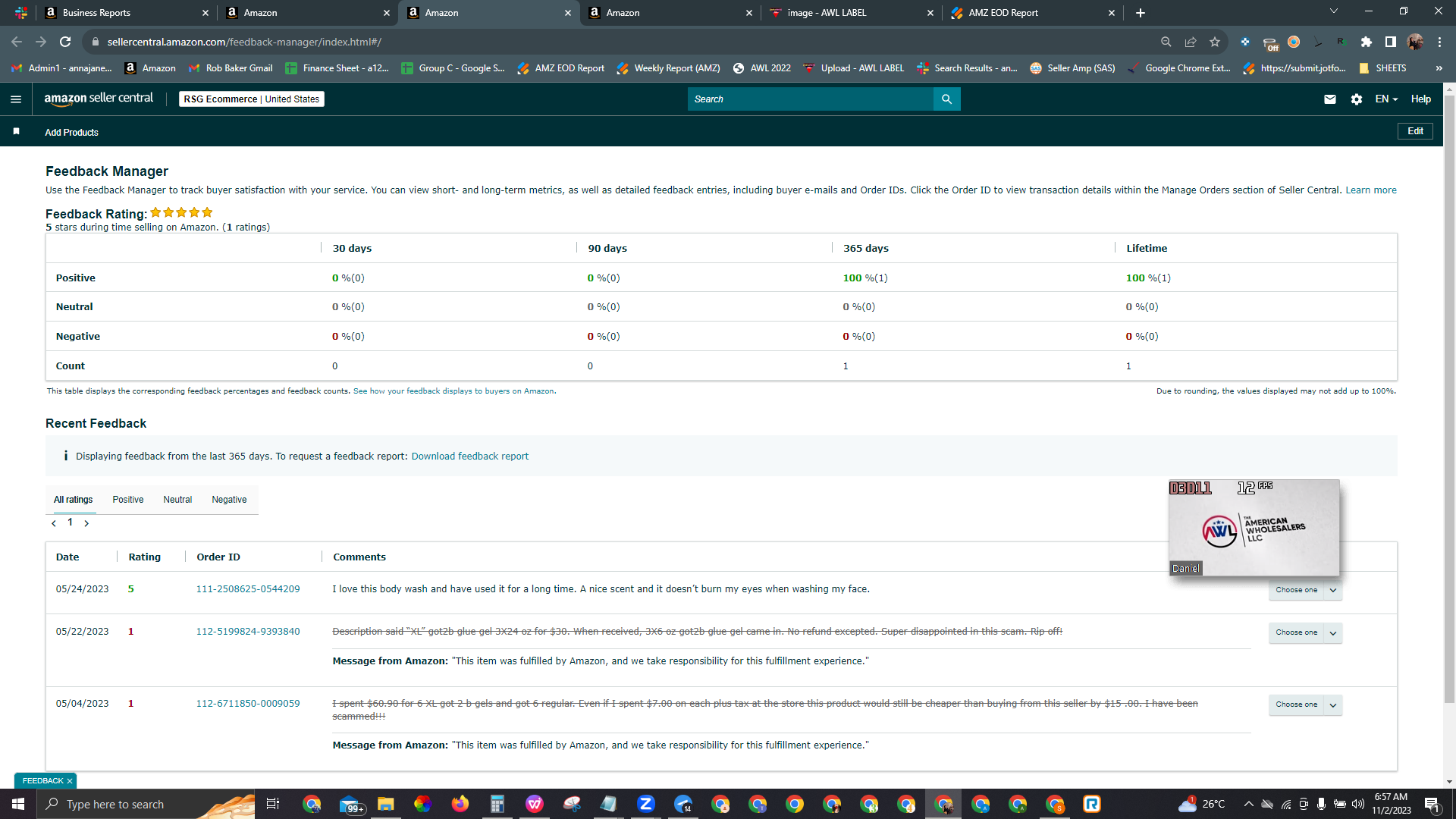
Task: Bookmark this page with the star icon
Action: tap(1215, 42)
